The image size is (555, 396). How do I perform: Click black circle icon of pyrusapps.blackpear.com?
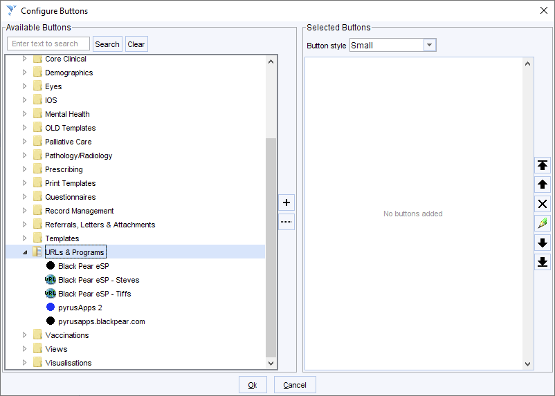[x=51, y=321]
